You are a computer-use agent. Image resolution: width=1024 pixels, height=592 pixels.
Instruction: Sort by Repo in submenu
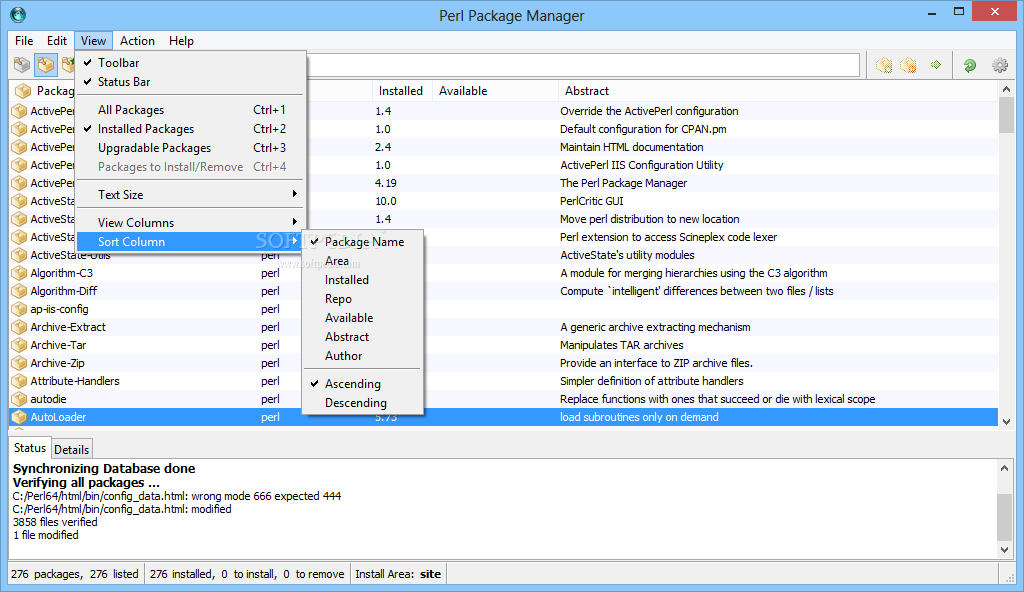(x=362, y=299)
